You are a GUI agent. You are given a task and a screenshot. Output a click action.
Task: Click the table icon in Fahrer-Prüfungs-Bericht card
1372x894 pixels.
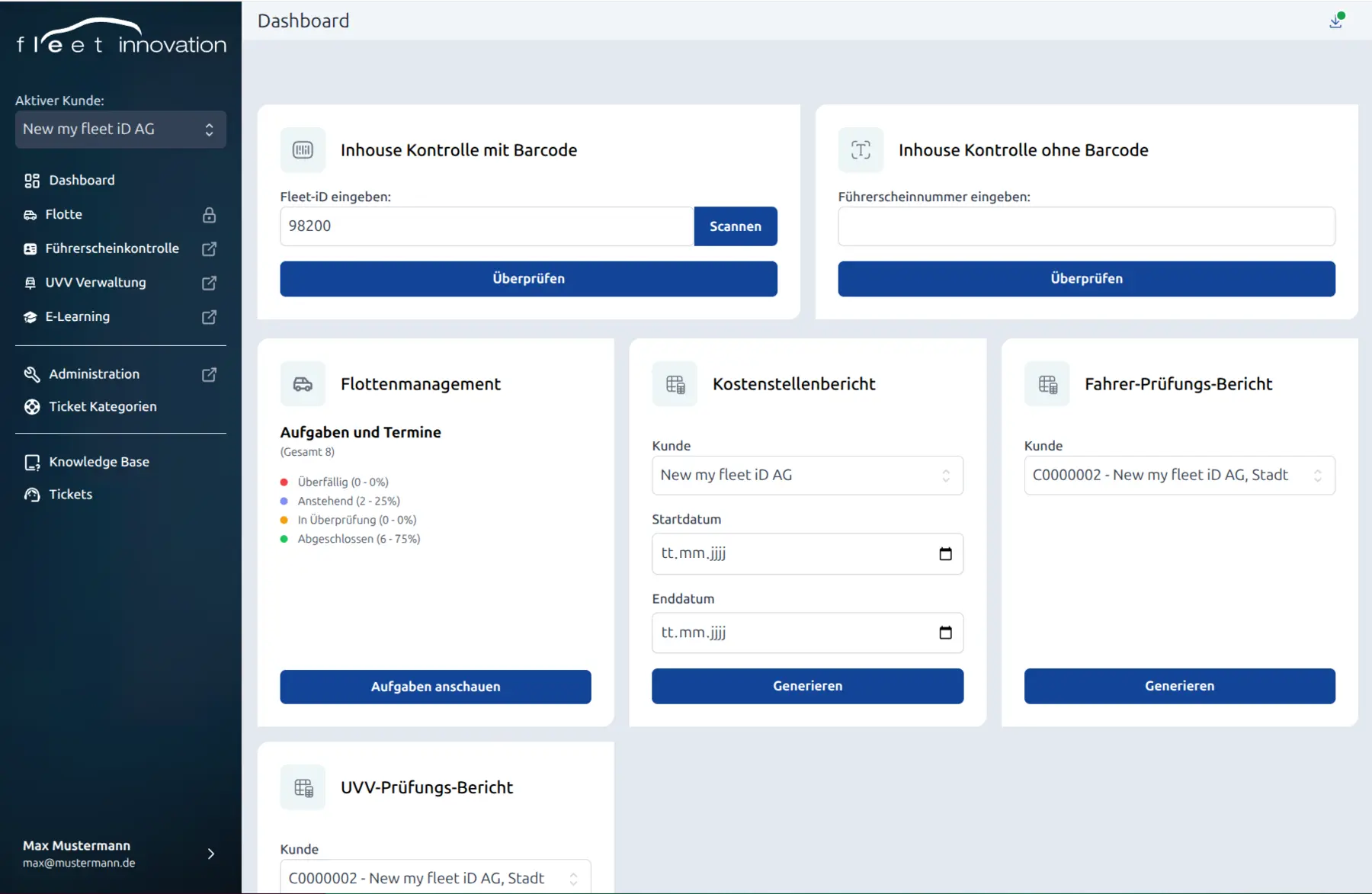tap(1047, 384)
